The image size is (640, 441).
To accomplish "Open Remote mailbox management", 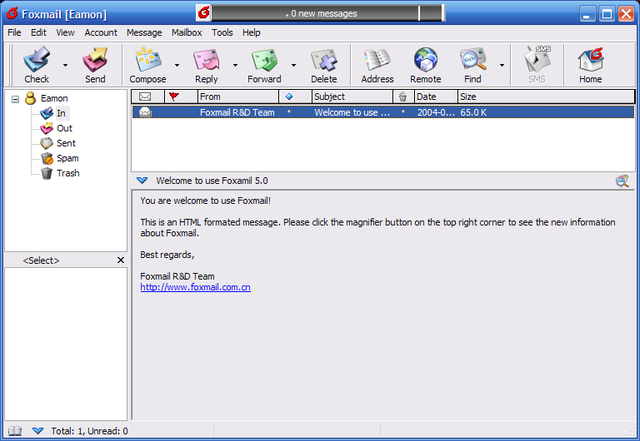I will [425, 65].
